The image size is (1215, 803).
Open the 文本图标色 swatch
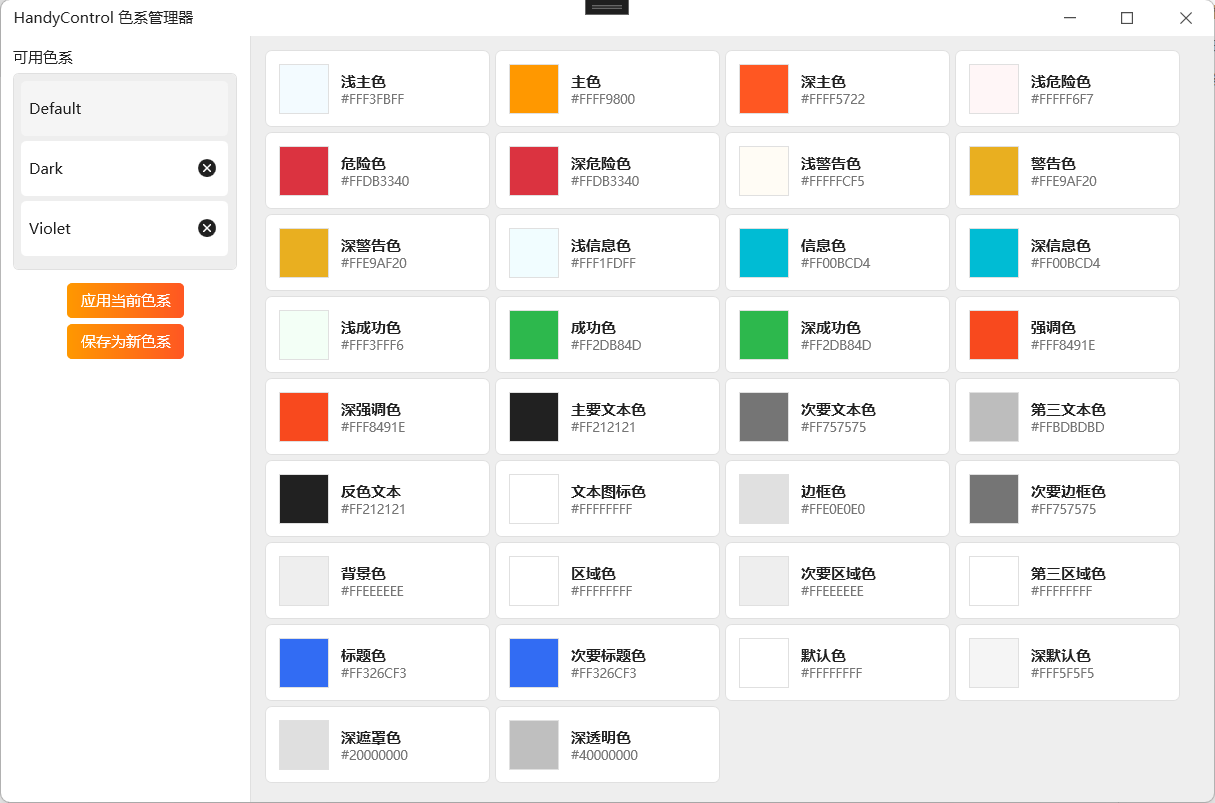coord(534,499)
